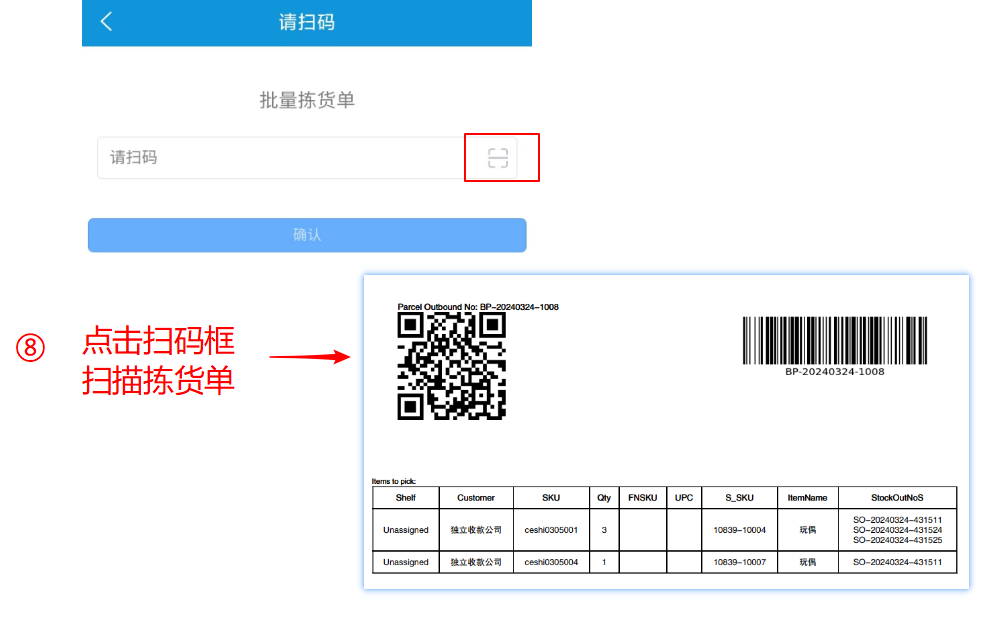Click the QR code on the picking sheet
Screen dimensions: 985x642
[x=451, y=366]
